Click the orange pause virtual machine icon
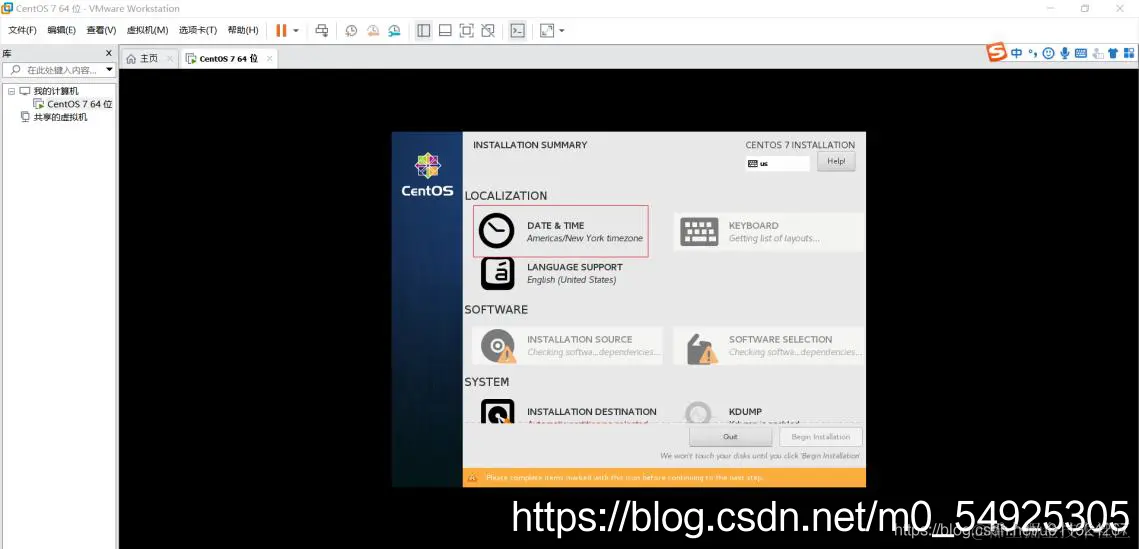This screenshot has width=1139, height=549. (x=281, y=30)
